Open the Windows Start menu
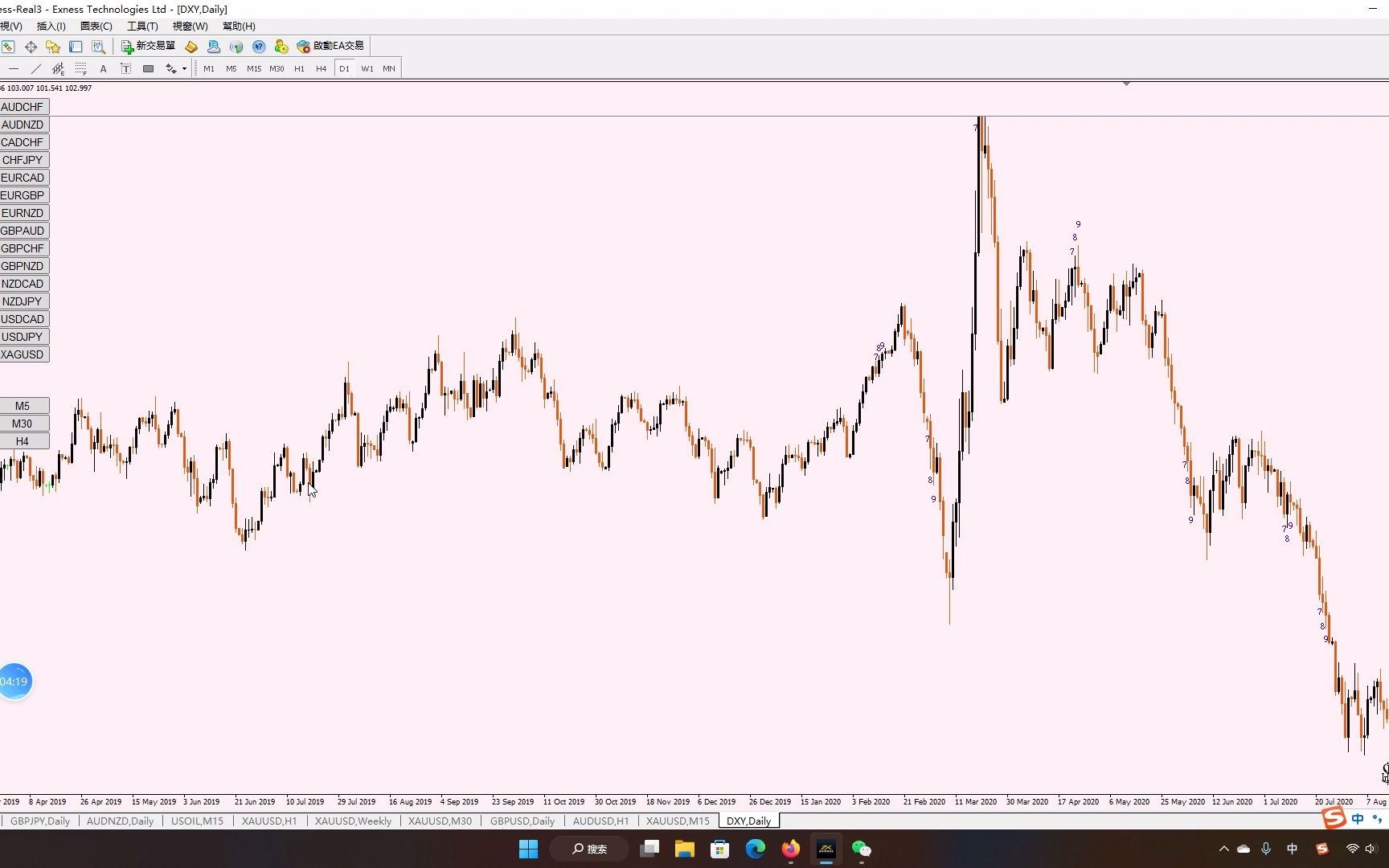The height and width of the screenshot is (868, 1389). 528,849
